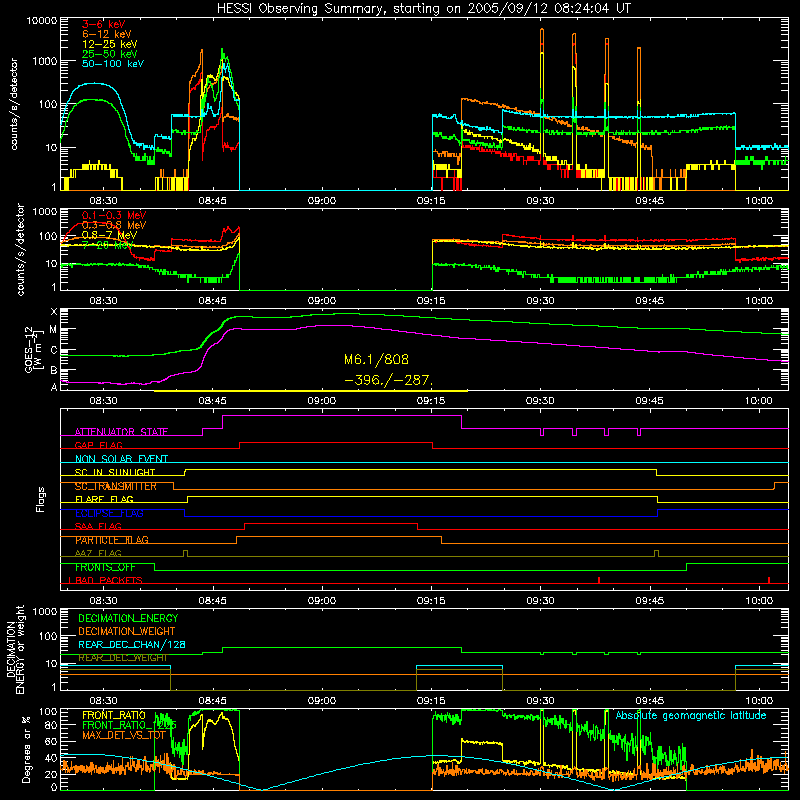This screenshot has height=800, width=800.
Task: Select the SC_TRANSMITTER flag label
Action: pyautogui.click(x=116, y=486)
